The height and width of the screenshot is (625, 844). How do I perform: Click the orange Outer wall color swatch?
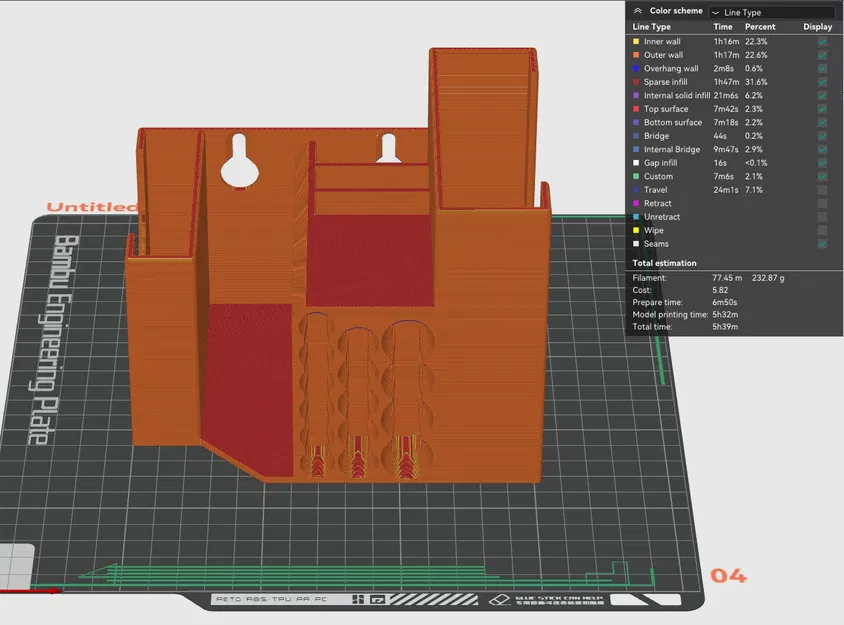coord(635,55)
